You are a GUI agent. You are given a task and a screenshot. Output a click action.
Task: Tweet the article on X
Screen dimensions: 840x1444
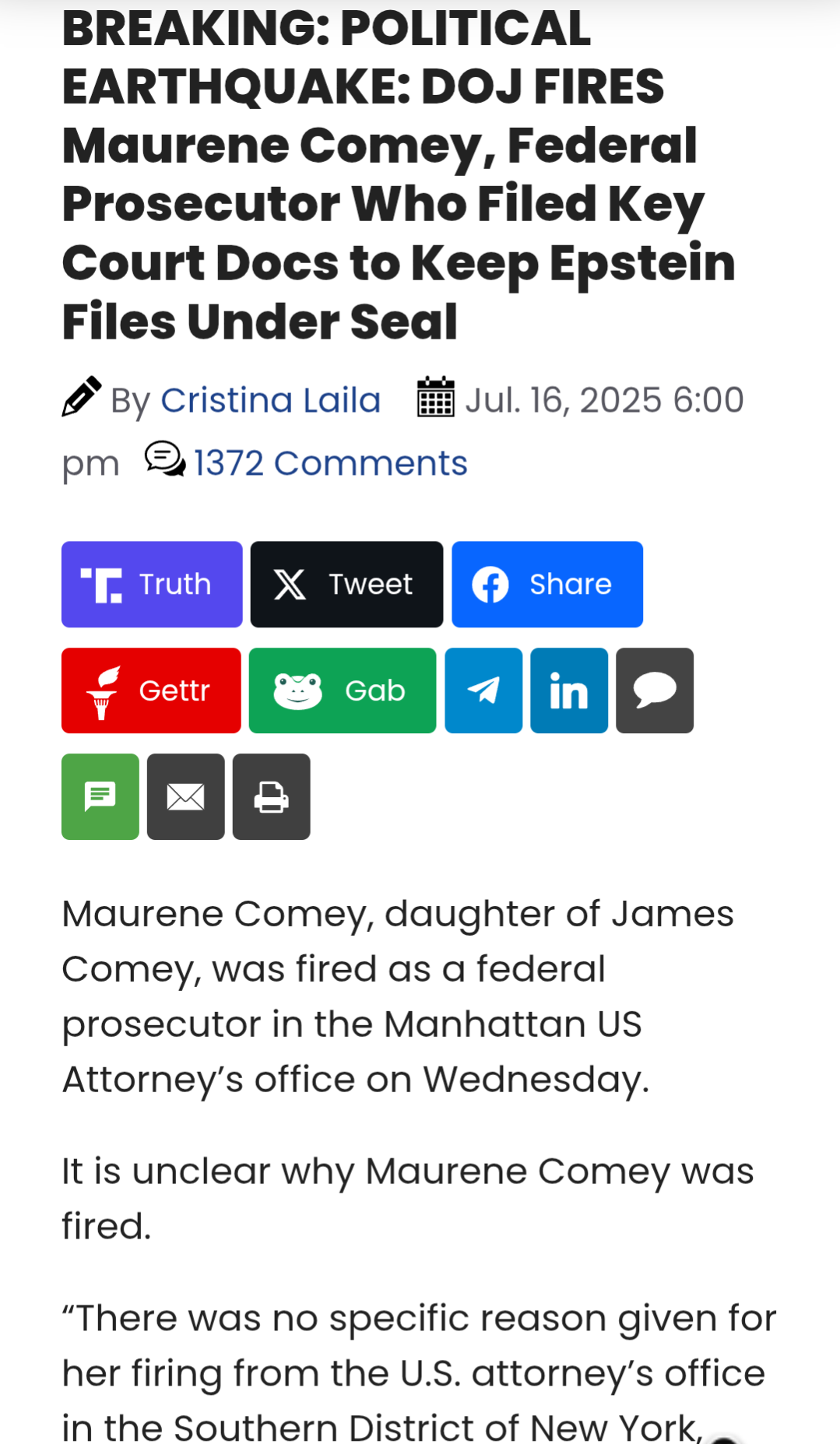point(346,584)
